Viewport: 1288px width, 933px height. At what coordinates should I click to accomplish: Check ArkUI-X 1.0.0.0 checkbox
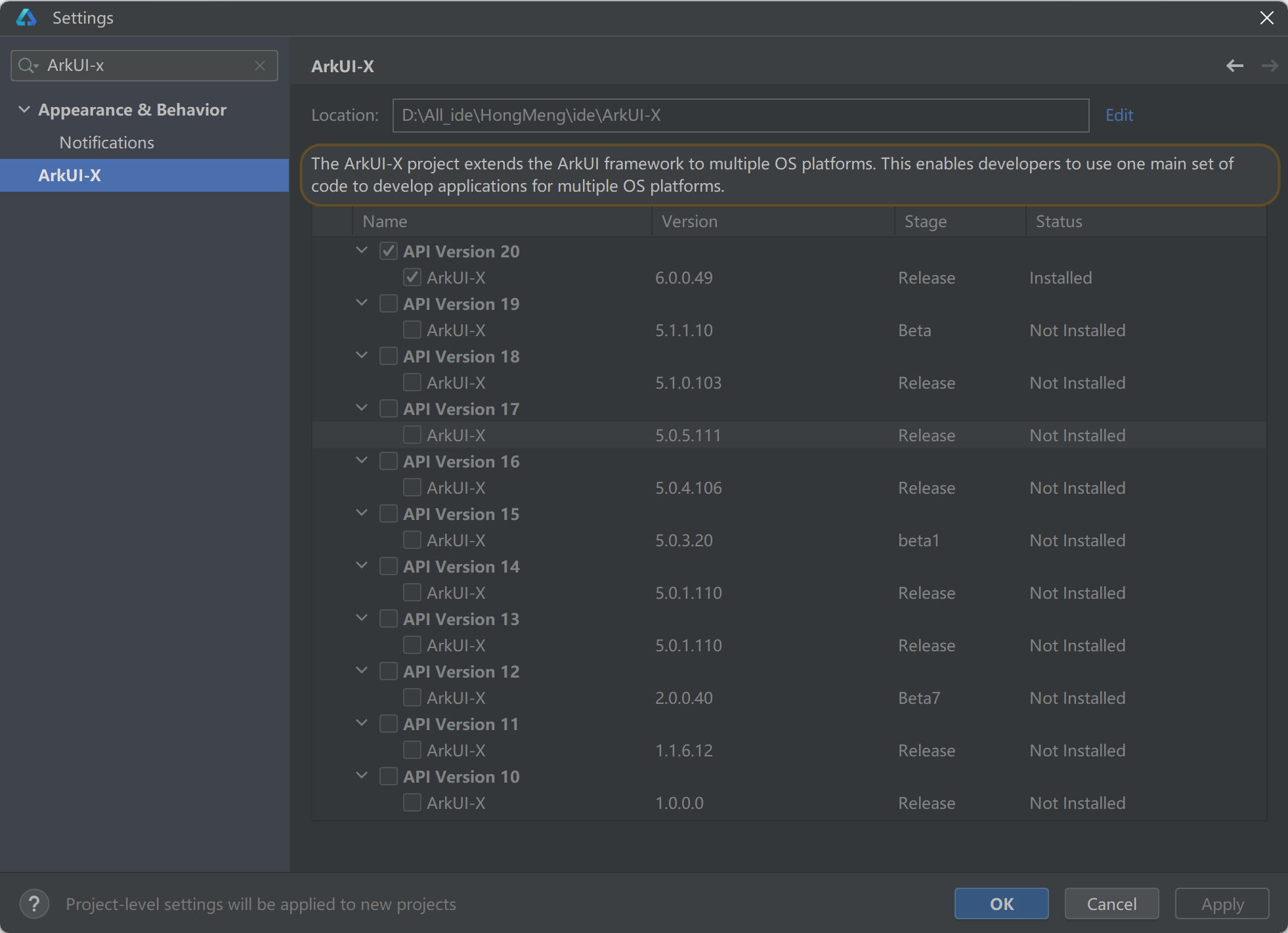[412, 803]
